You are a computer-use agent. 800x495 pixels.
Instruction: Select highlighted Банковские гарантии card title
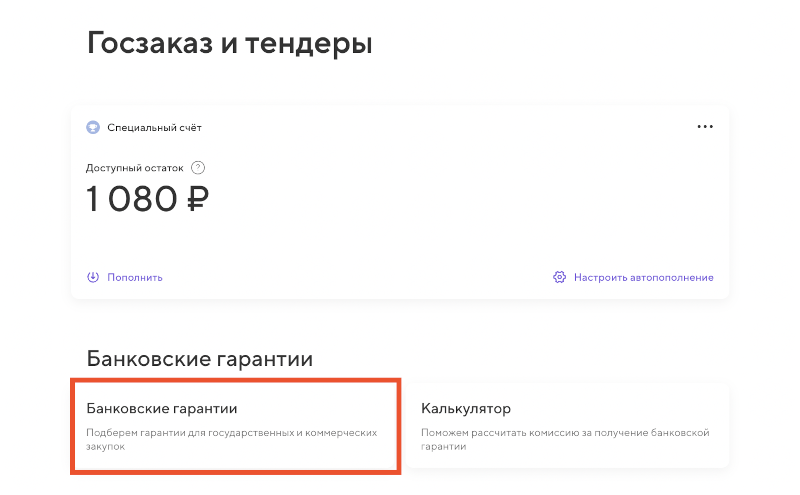[161, 409]
